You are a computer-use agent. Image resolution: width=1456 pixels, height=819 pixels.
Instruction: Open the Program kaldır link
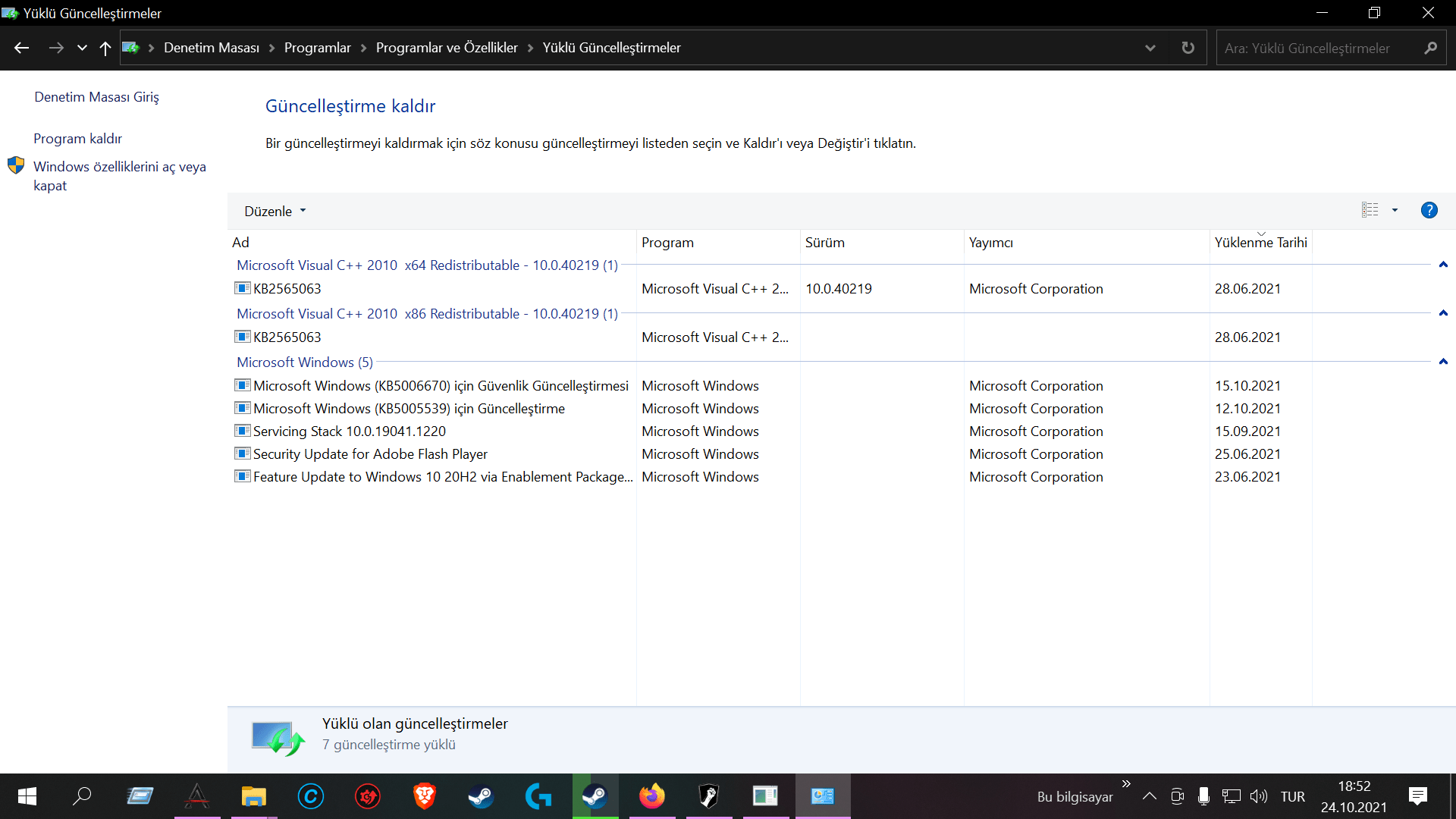(77, 139)
